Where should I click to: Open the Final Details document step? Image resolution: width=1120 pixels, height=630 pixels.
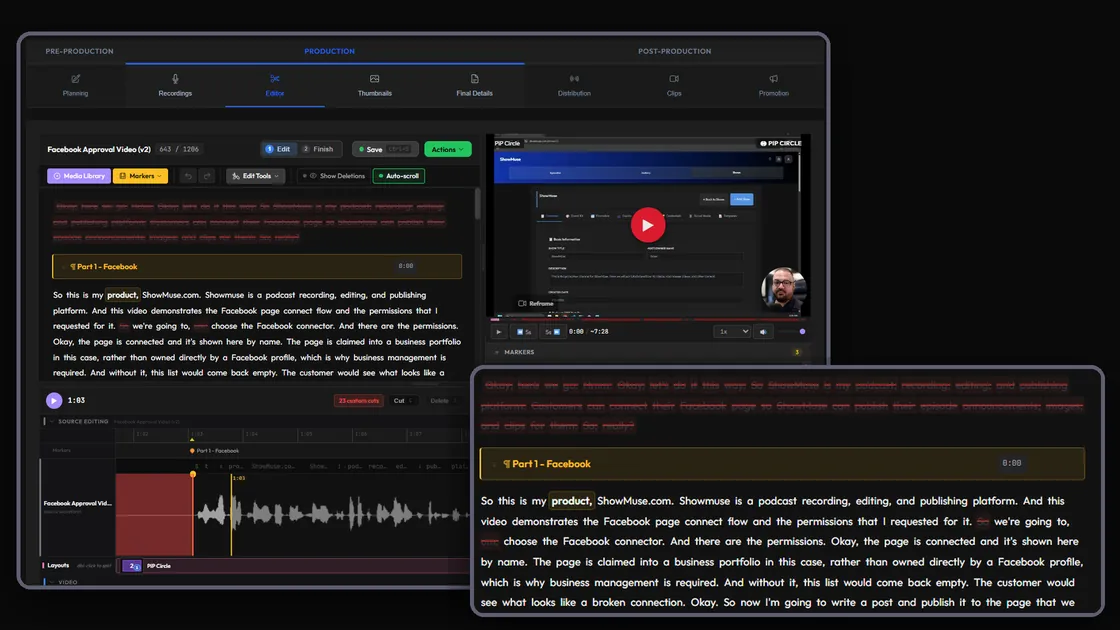point(474,84)
